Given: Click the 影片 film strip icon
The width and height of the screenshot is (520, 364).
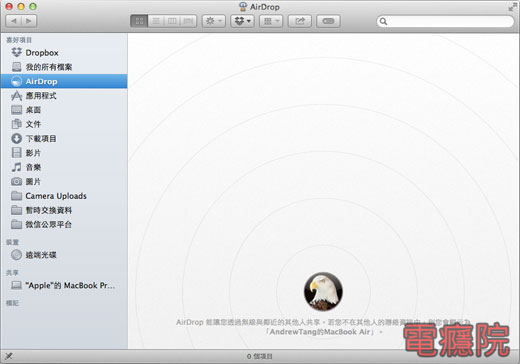Looking at the screenshot, I should (16, 153).
